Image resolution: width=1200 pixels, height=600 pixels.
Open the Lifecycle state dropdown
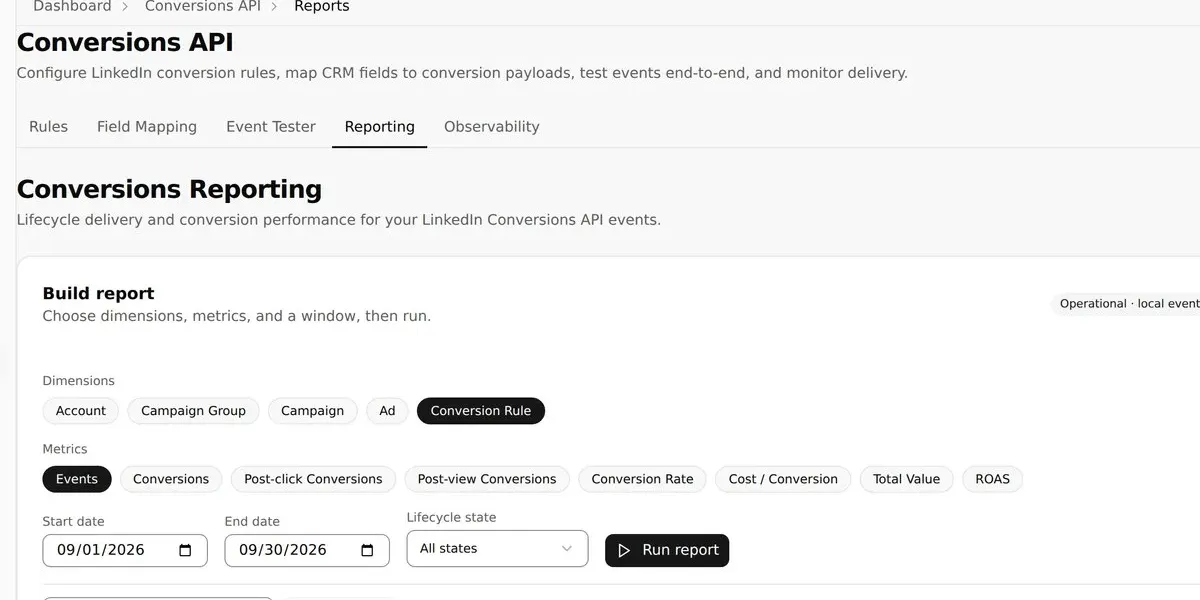pyautogui.click(x=497, y=549)
